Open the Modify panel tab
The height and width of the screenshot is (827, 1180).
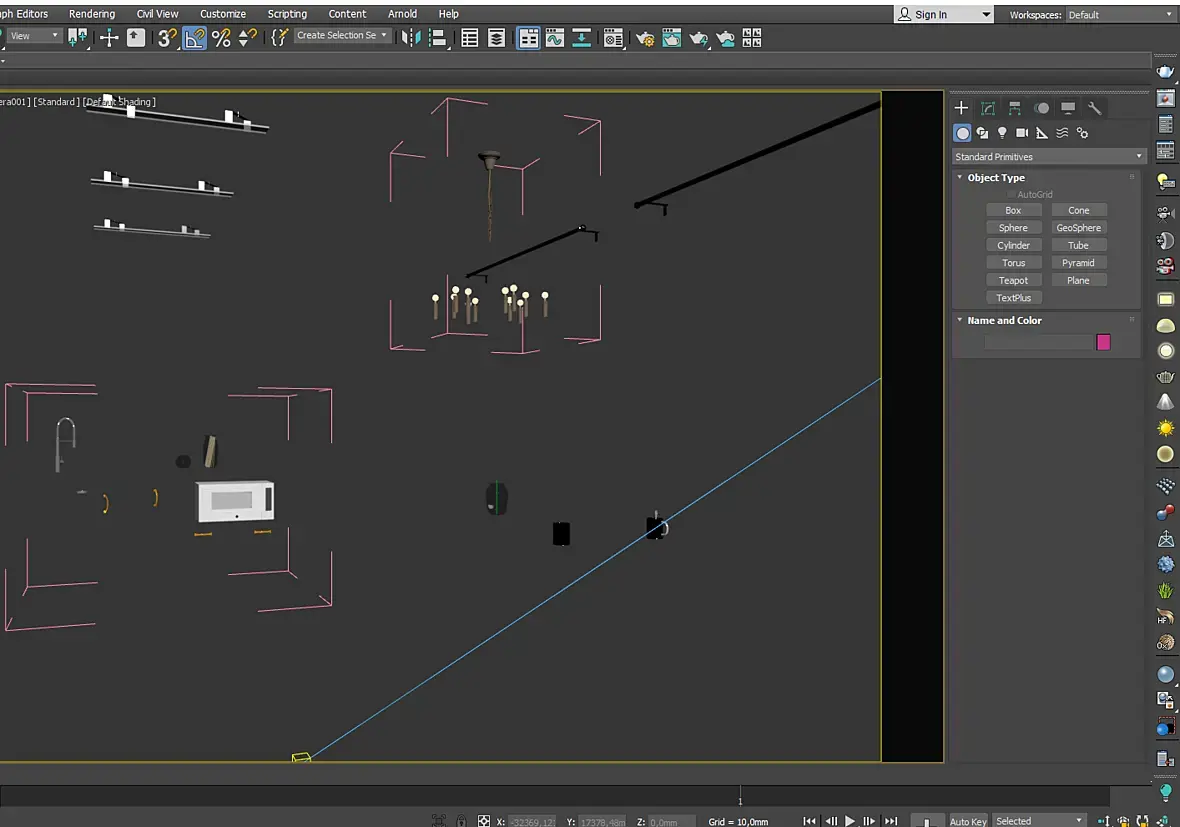(988, 108)
